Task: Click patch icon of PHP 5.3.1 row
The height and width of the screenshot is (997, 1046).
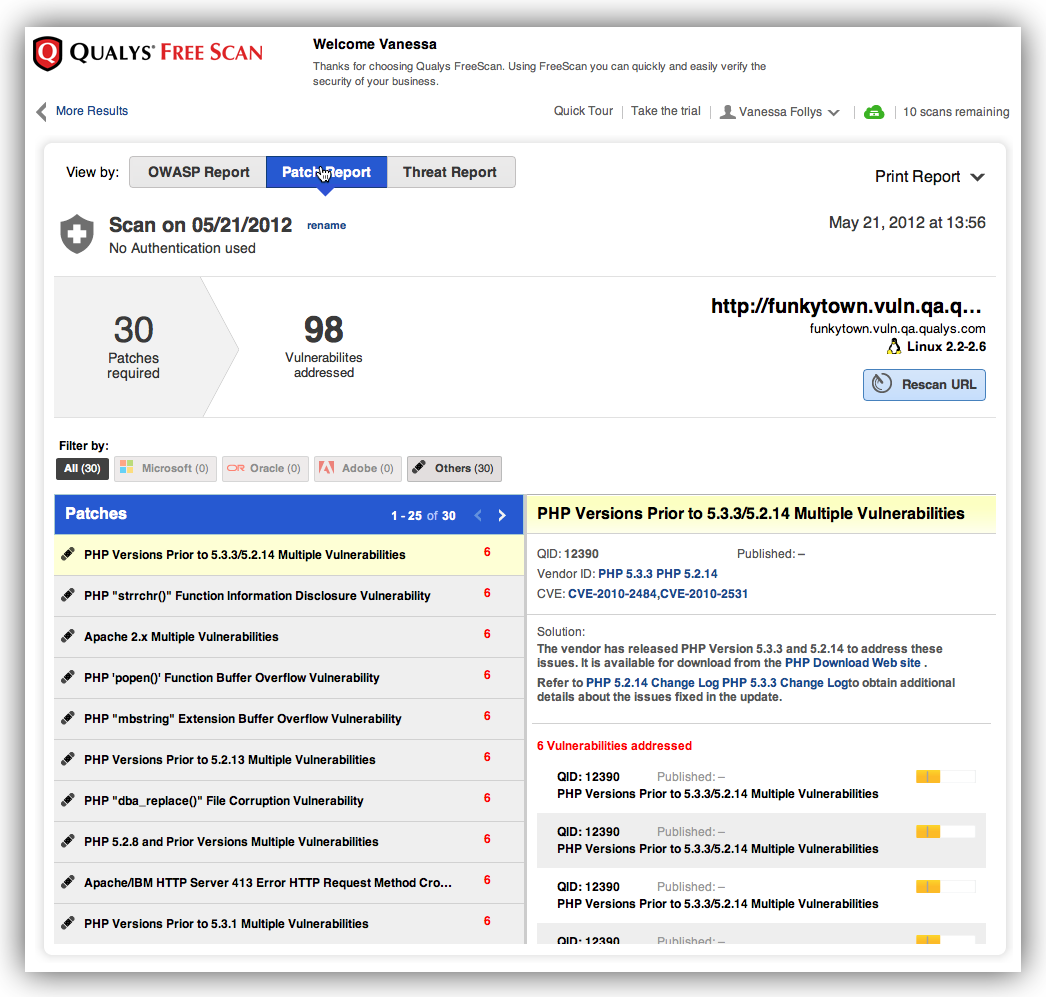Action: tap(68, 923)
